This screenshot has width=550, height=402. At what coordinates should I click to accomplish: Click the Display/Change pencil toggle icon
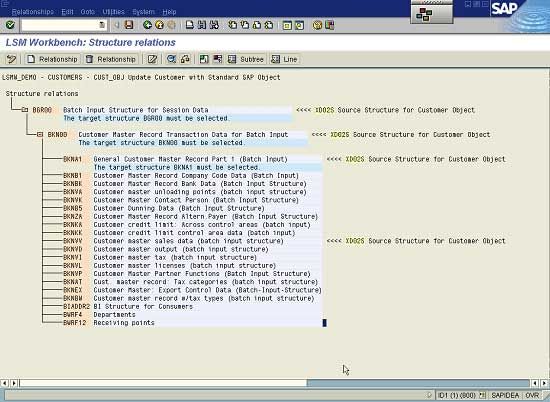(11, 59)
